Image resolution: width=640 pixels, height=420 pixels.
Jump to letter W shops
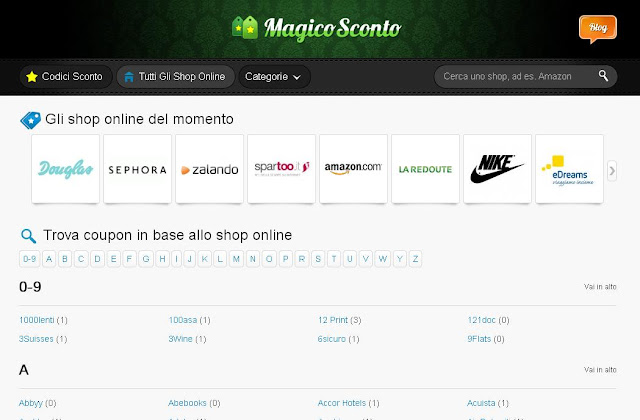pyautogui.click(x=382, y=259)
